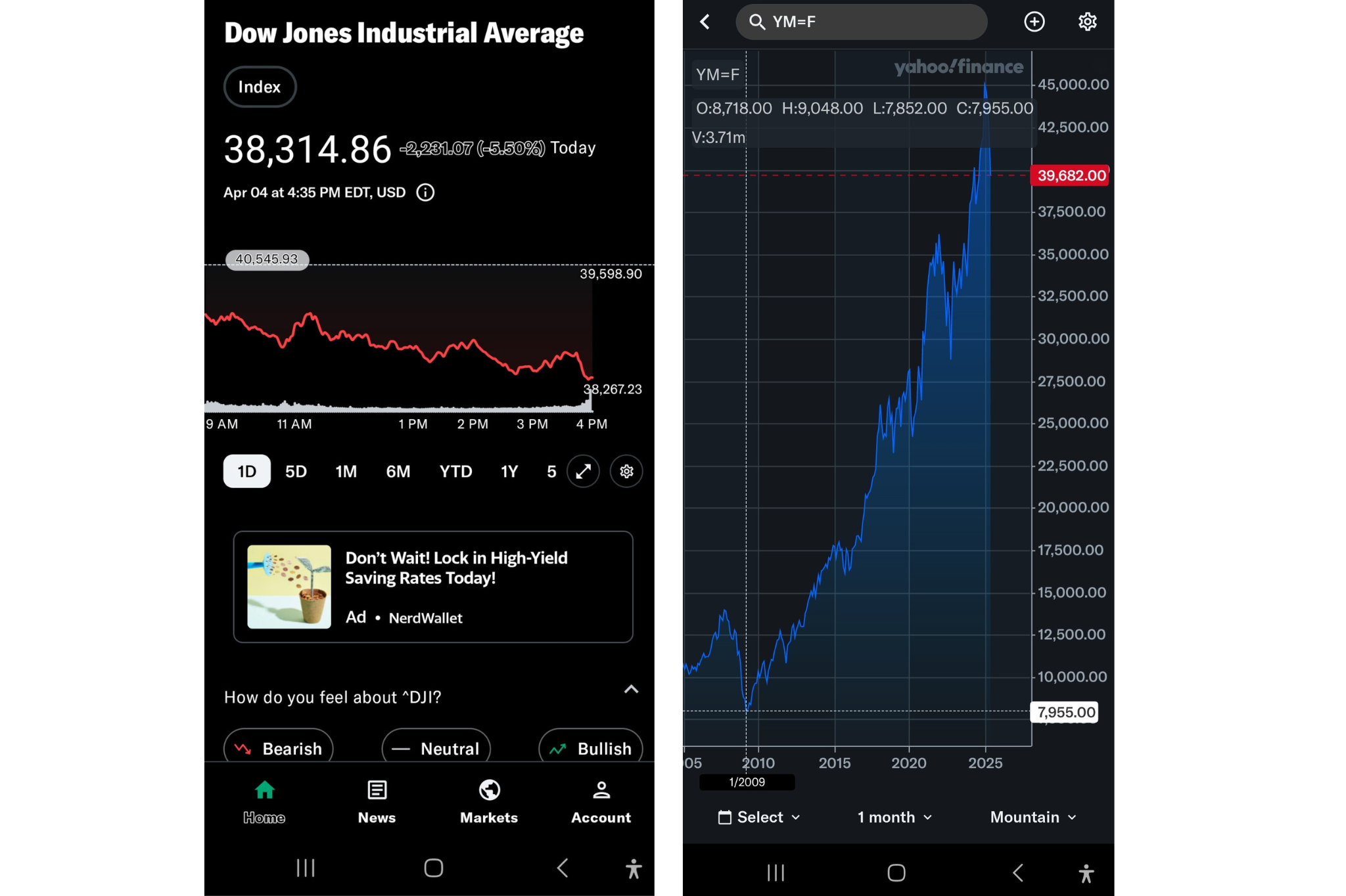Go to the Home tab icon
The image size is (1346, 896).
click(x=264, y=790)
